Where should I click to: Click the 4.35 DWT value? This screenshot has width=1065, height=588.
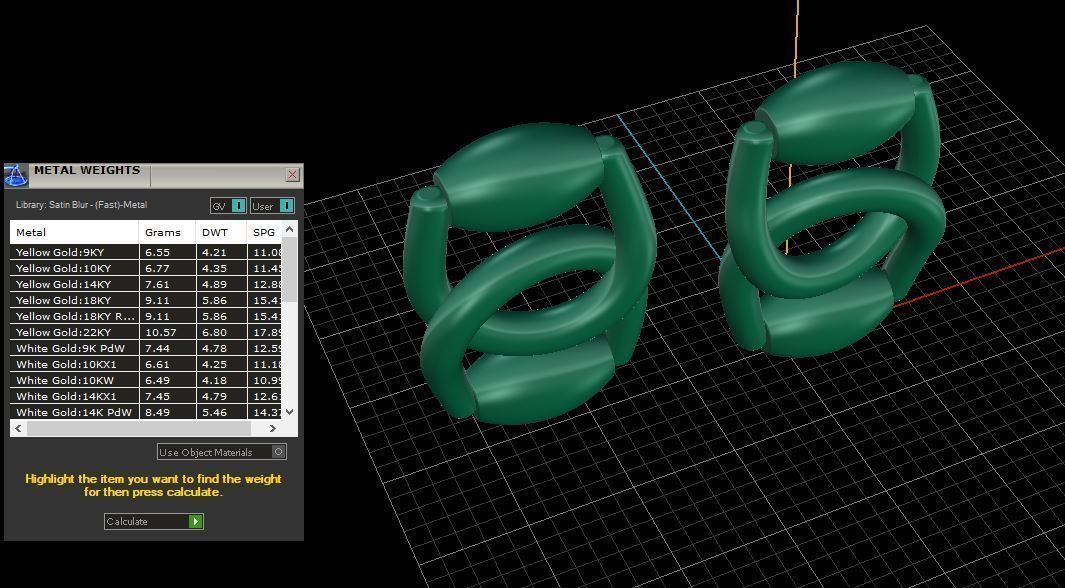(214, 268)
